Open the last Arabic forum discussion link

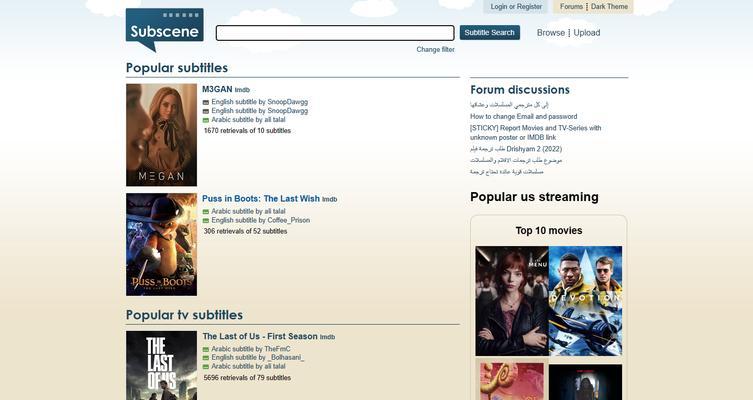tap(507, 172)
